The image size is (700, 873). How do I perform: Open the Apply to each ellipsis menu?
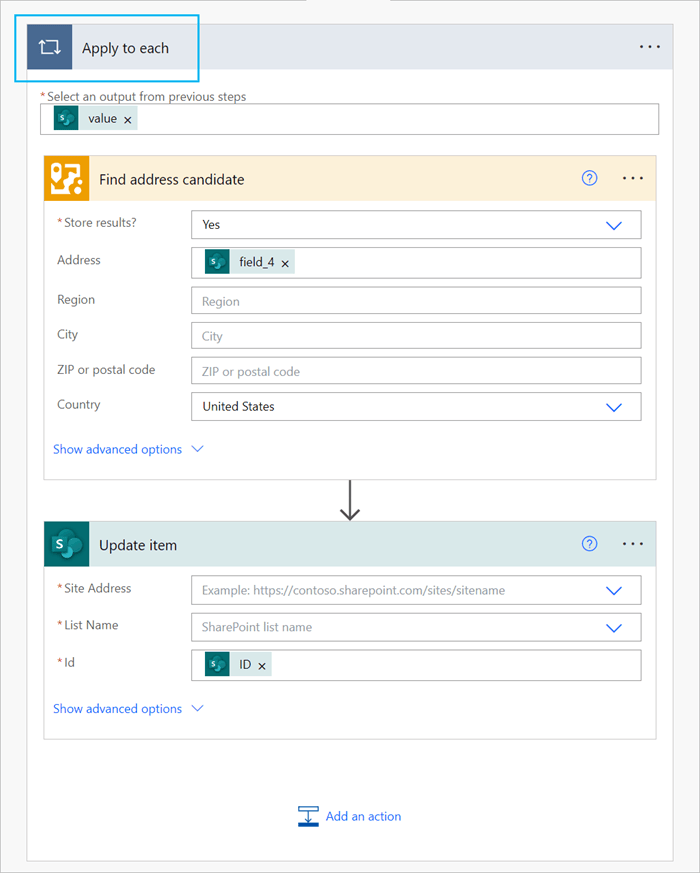[650, 47]
